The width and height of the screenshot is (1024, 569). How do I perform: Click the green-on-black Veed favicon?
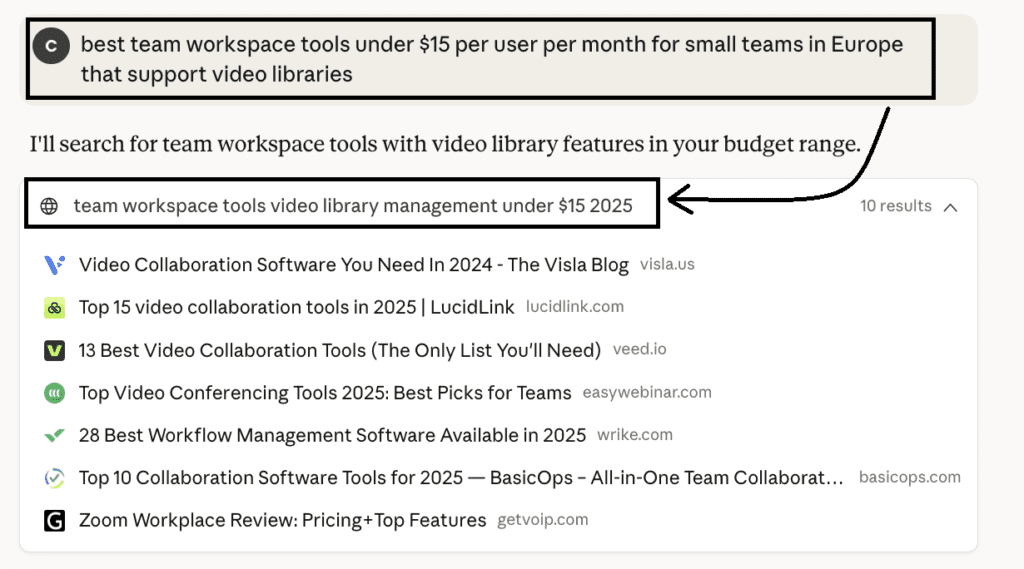click(55, 350)
